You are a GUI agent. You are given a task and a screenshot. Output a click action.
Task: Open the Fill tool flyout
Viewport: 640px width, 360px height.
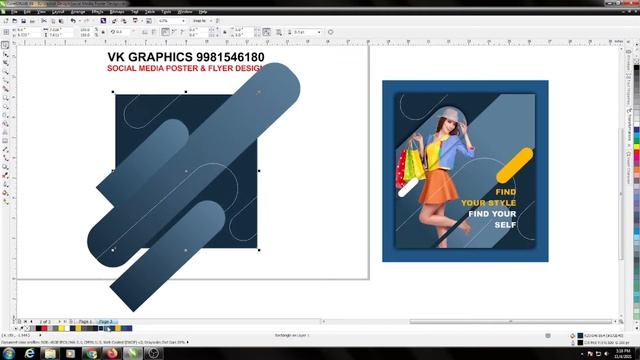coord(5,193)
